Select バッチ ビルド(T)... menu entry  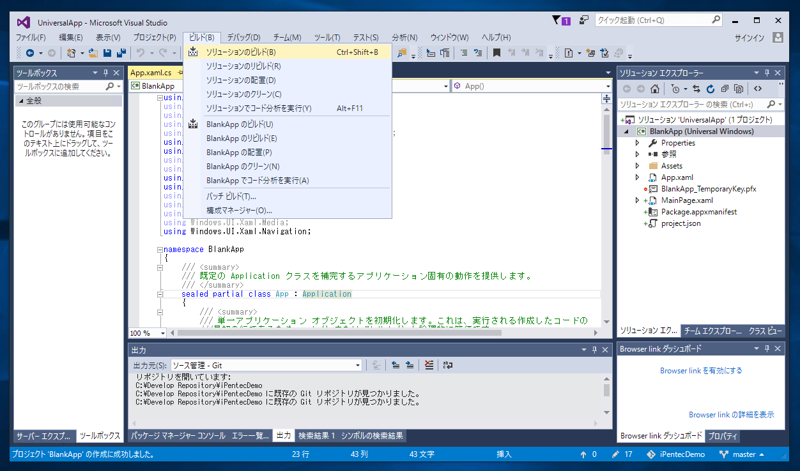(288, 196)
